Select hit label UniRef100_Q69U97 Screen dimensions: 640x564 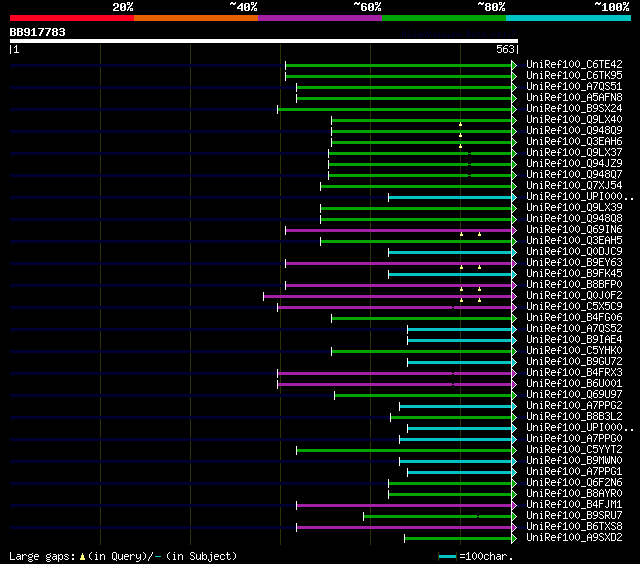(574, 394)
